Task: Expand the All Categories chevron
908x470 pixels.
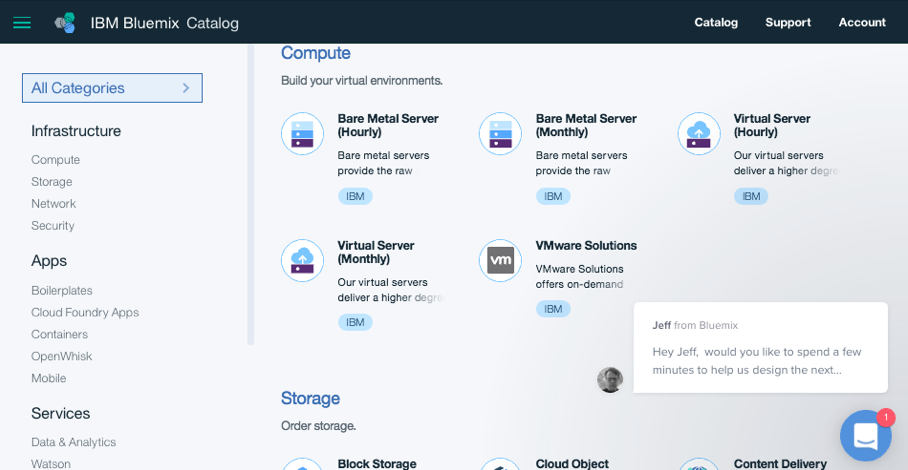Action: pyautogui.click(x=185, y=88)
